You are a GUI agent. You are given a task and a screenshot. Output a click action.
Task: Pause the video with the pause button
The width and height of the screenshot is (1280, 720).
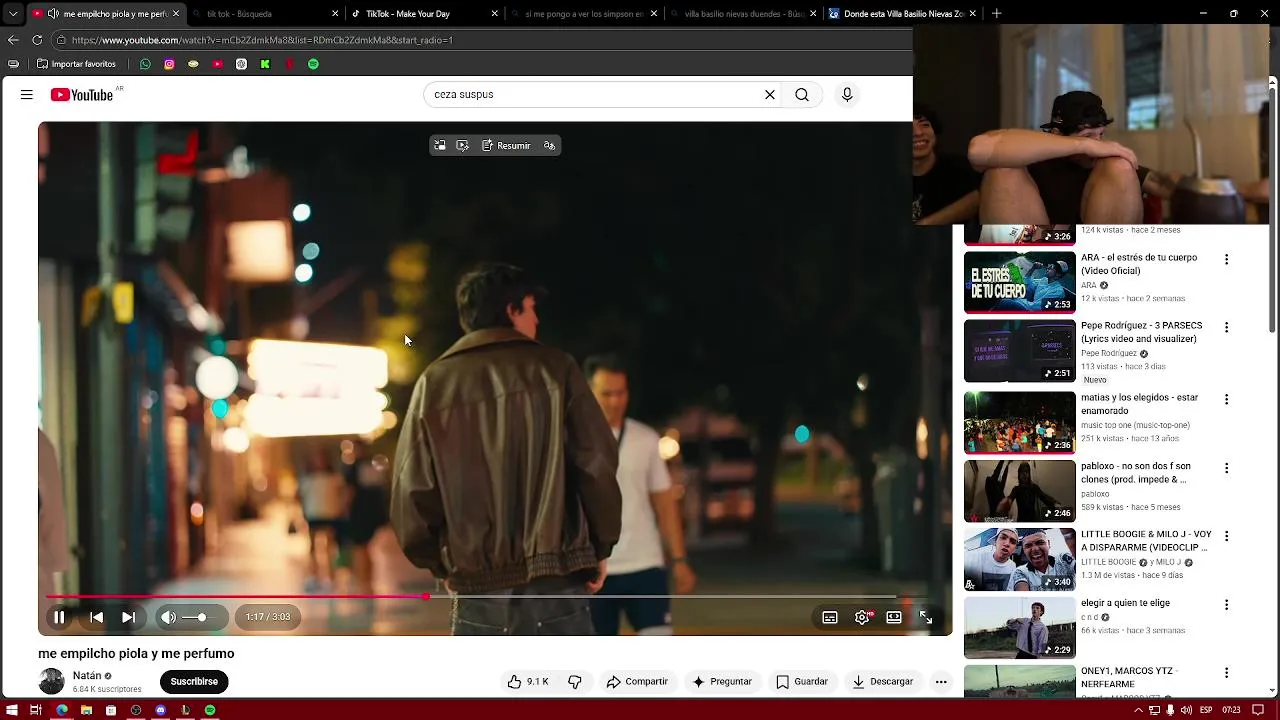[59, 617]
